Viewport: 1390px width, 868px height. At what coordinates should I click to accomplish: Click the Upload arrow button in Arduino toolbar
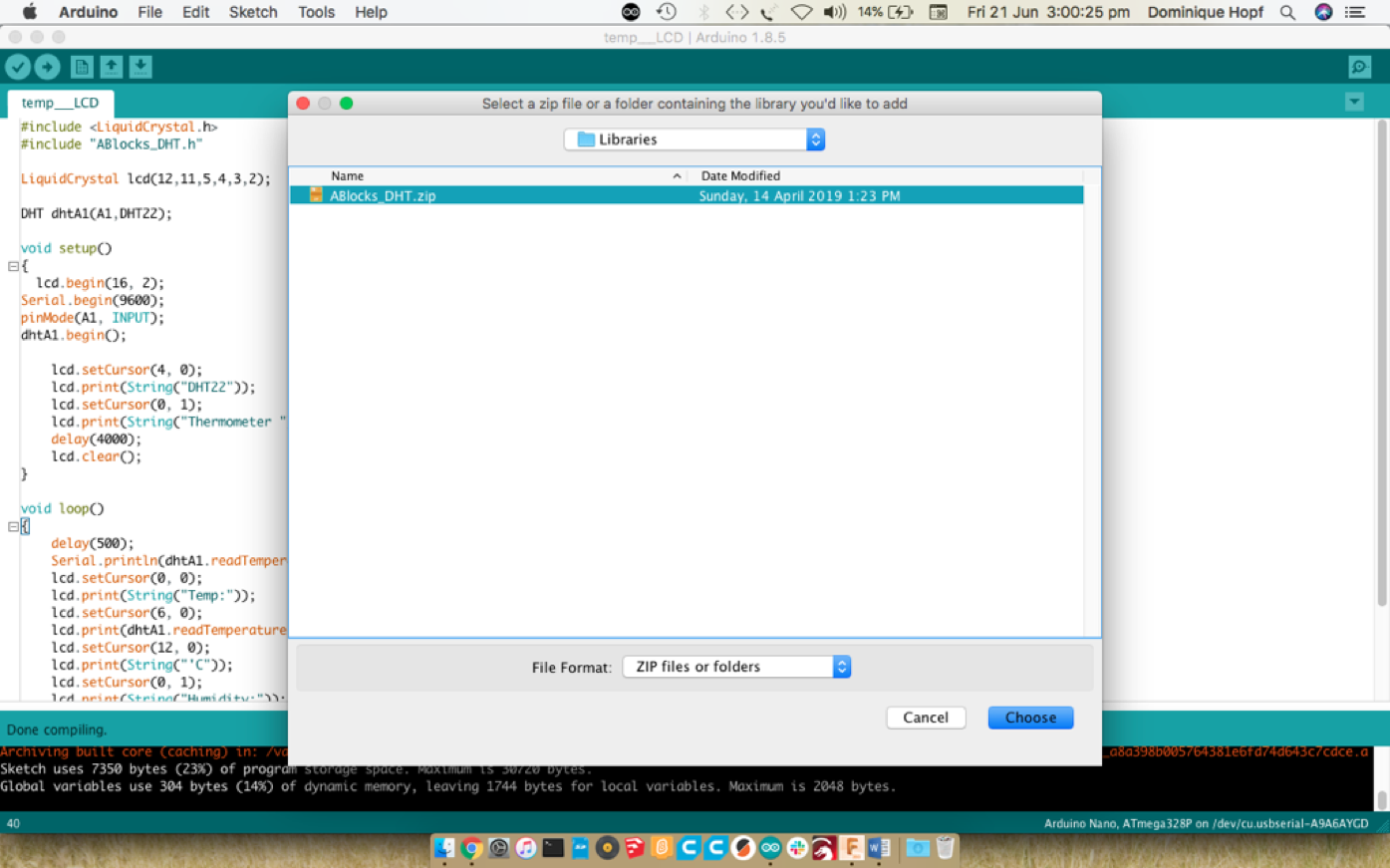tap(47, 67)
